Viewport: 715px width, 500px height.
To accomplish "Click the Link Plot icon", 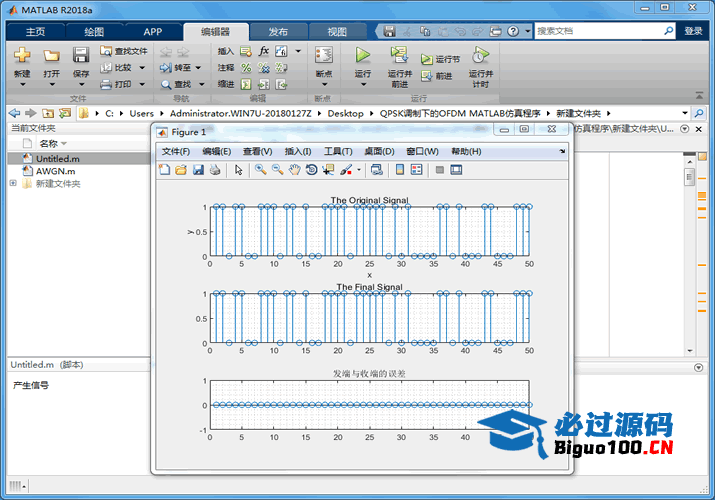I will pyautogui.click(x=376, y=170).
